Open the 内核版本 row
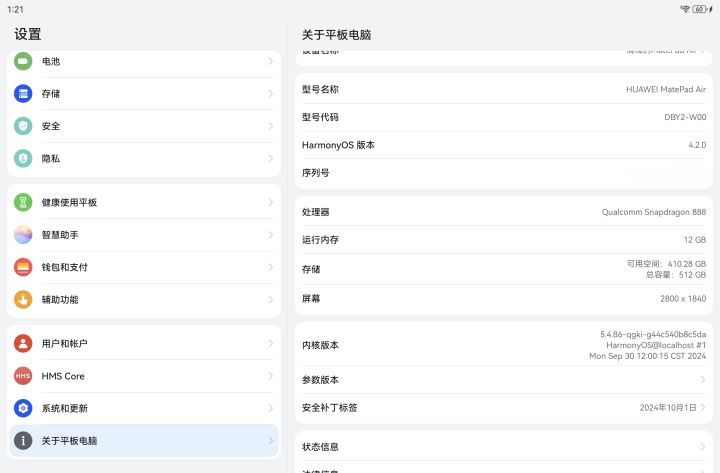Viewport: 720px width, 473px height. 504,345
